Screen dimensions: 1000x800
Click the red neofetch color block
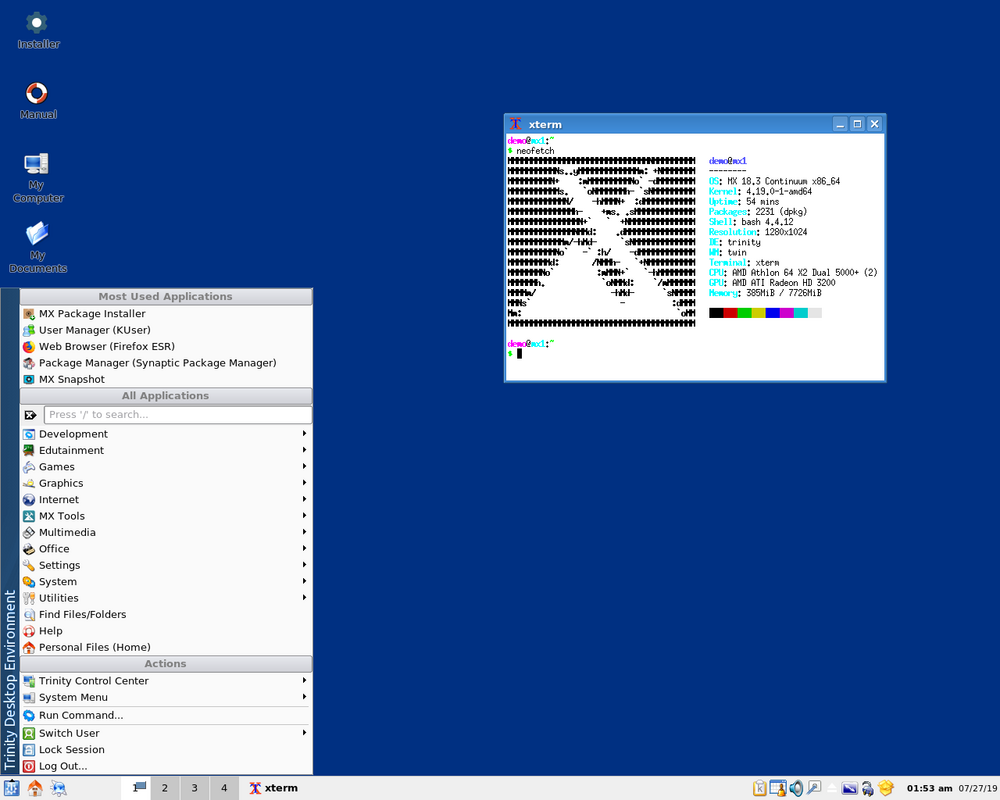pyautogui.click(x=730, y=313)
